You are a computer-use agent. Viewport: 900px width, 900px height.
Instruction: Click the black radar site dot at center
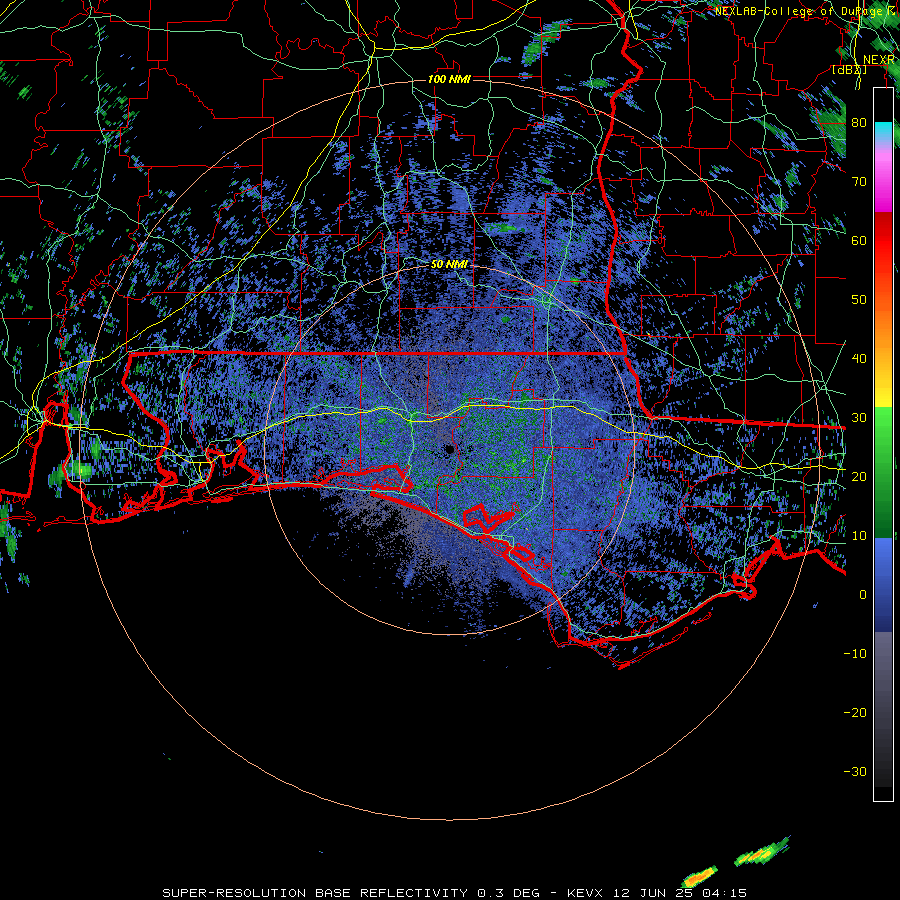click(x=449, y=449)
